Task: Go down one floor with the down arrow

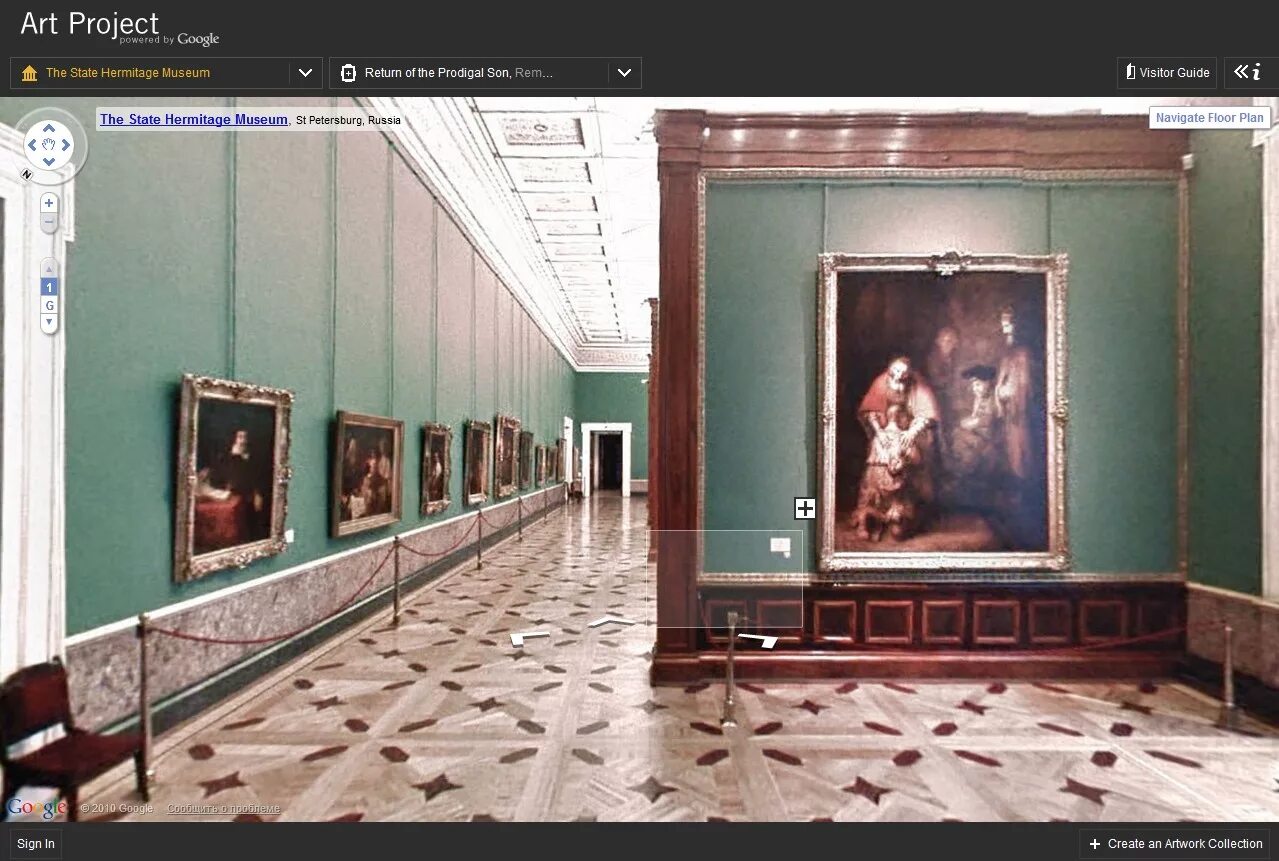Action: tap(49, 322)
